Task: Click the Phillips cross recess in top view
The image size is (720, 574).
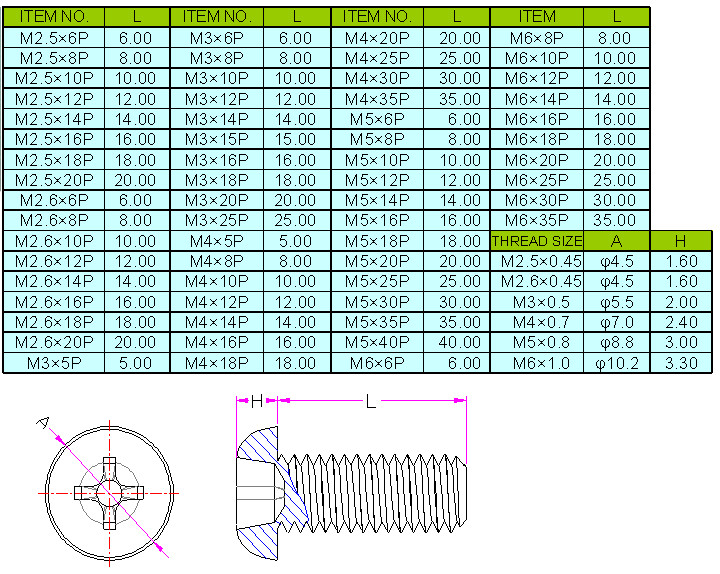Action: click(106, 492)
